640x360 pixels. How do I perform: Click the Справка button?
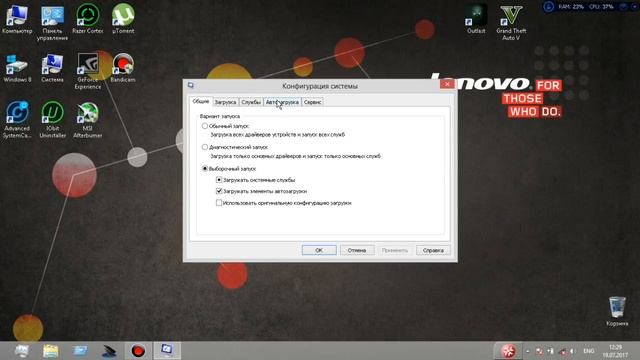coord(433,250)
